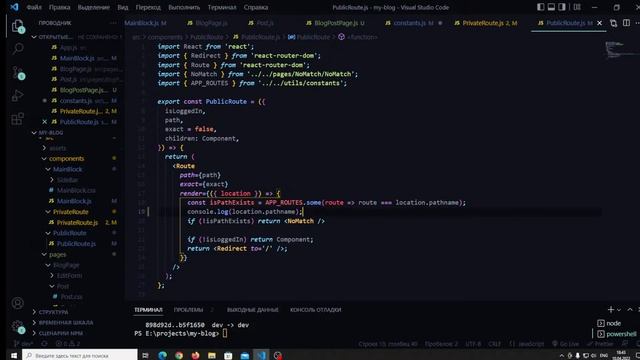The width and height of the screenshot is (640, 360).
Task: Toggle secondary sidebar layout icon
Action: 562,7
